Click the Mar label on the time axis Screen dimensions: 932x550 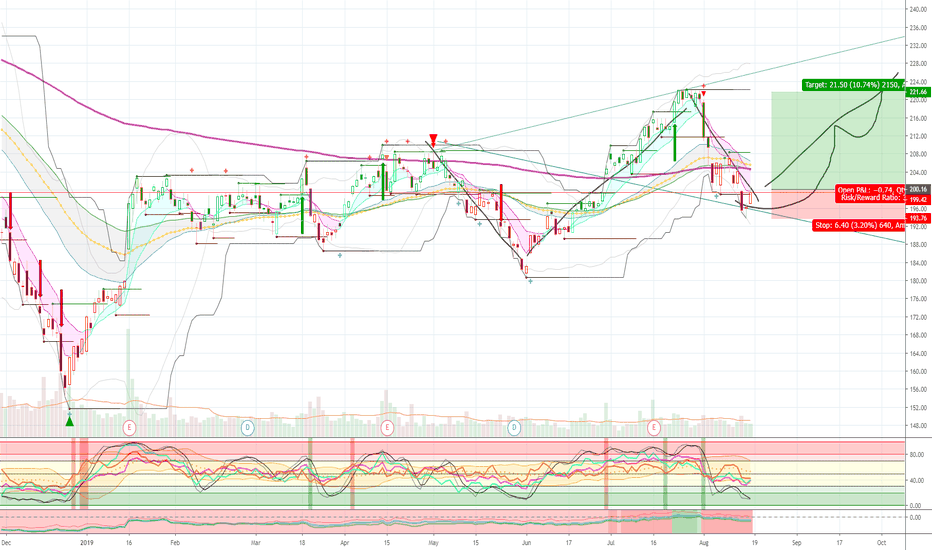coord(256,543)
